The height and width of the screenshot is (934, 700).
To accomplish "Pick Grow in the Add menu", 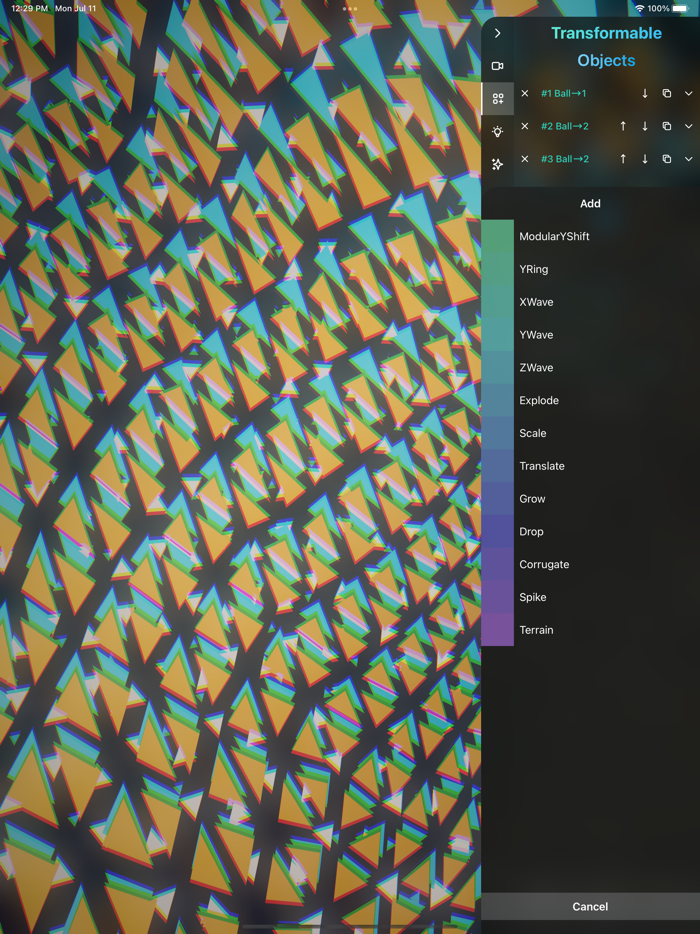I will coord(590,499).
